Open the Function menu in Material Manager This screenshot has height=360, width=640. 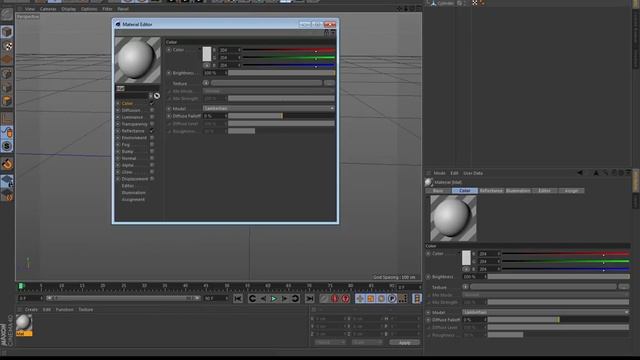point(64,309)
